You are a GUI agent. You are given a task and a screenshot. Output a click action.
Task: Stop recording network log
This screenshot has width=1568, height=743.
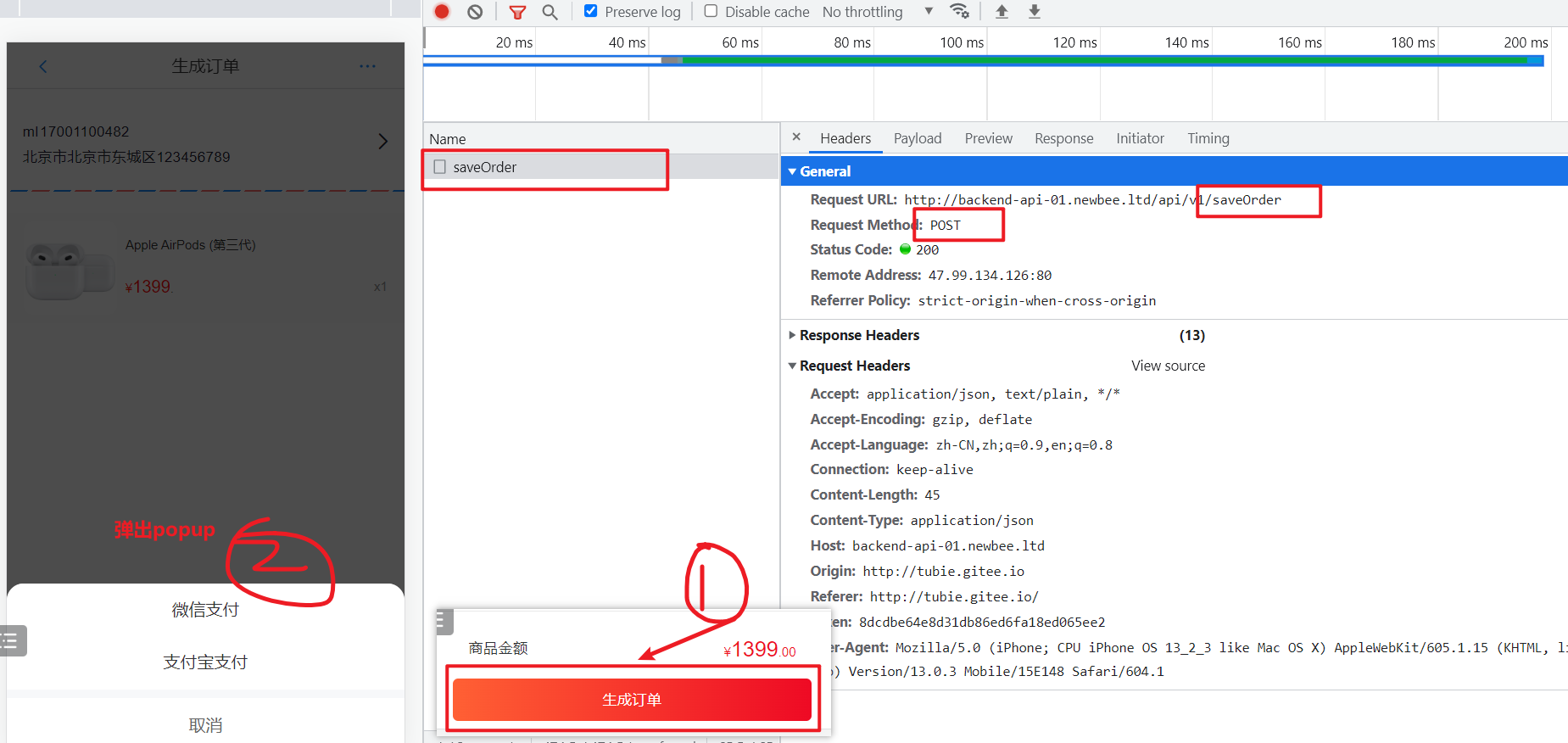(x=442, y=12)
